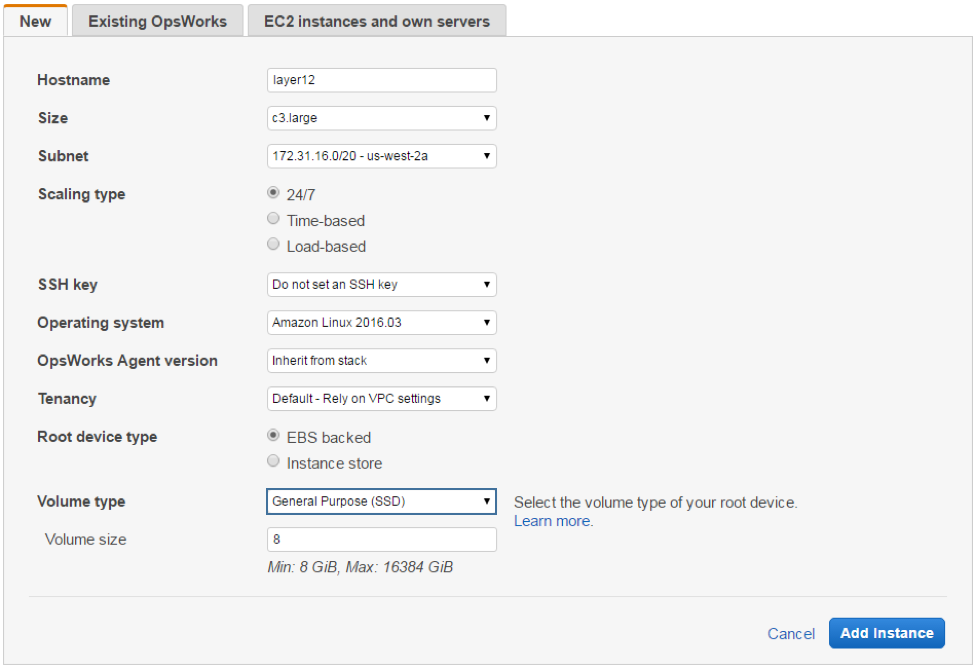Select the New tab
The width and height of the screenshot is (974, 668).
[x=35, y=21]
